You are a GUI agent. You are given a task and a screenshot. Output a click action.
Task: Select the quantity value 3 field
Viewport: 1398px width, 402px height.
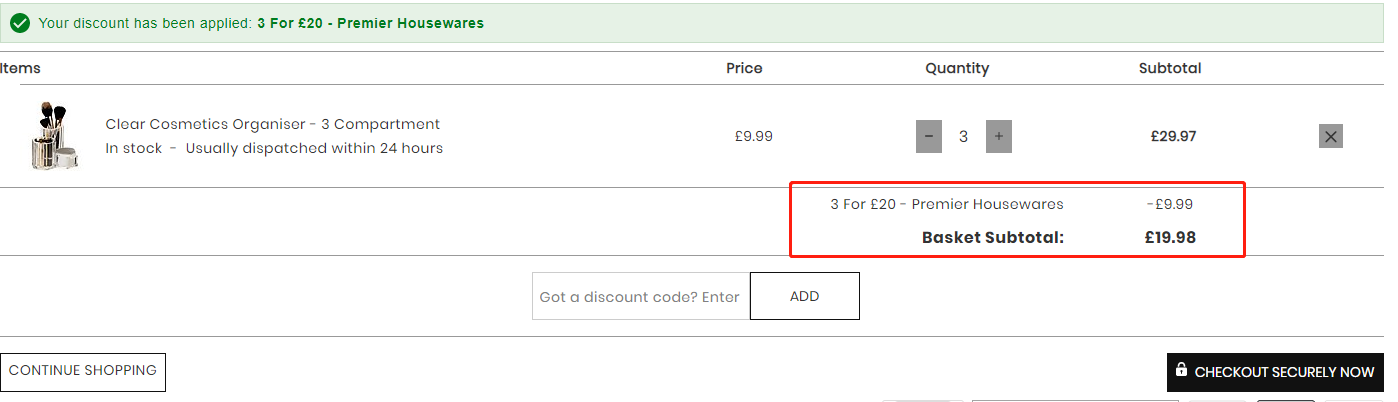click(964, 137)
